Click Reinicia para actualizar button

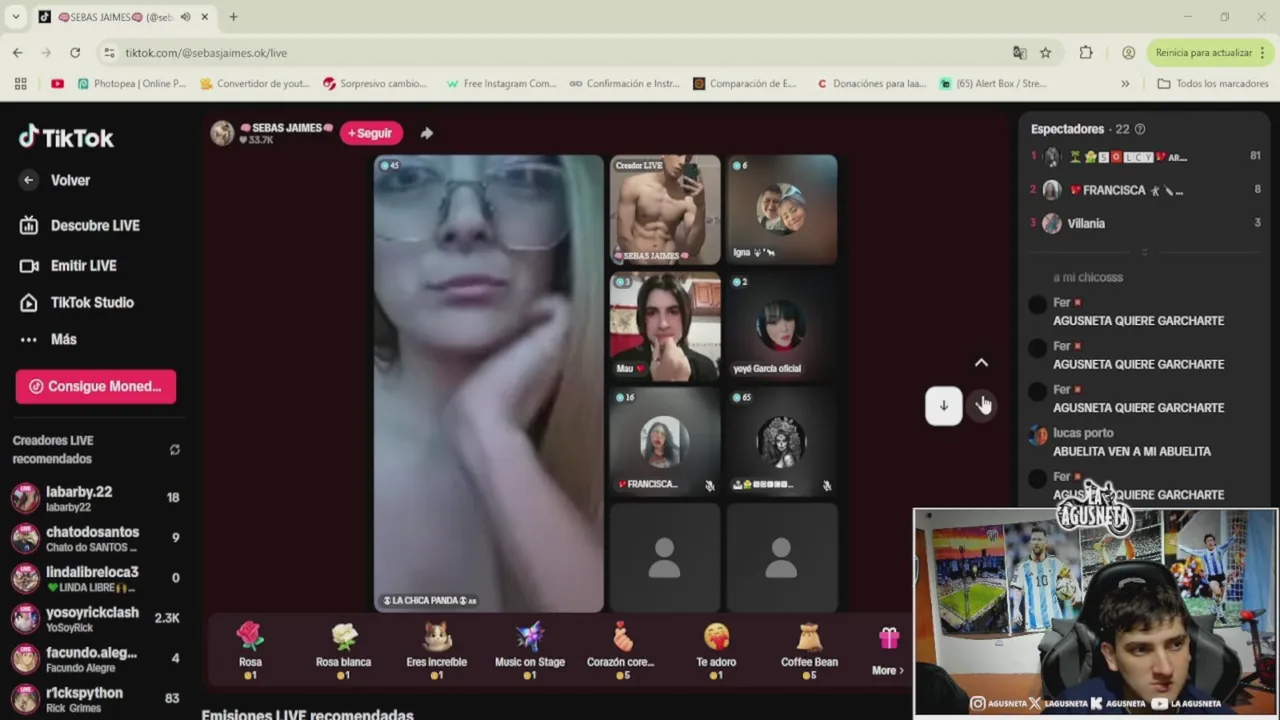click(x=1203, y=53)
